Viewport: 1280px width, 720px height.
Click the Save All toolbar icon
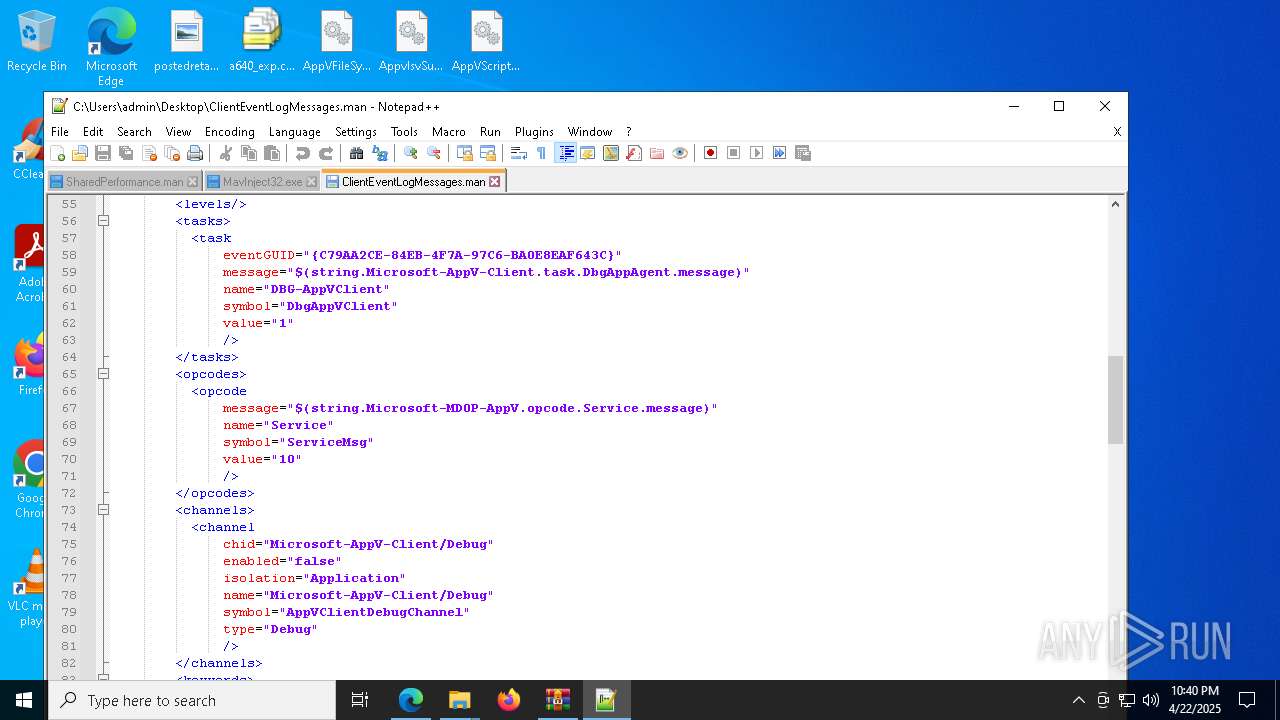point(126,153)
